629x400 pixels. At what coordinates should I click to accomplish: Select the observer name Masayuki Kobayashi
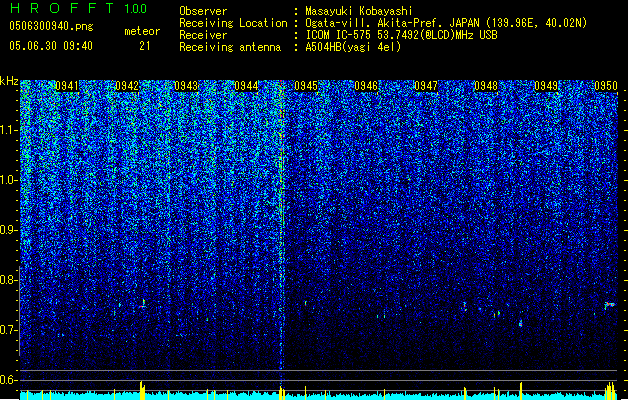click(359, 11)
